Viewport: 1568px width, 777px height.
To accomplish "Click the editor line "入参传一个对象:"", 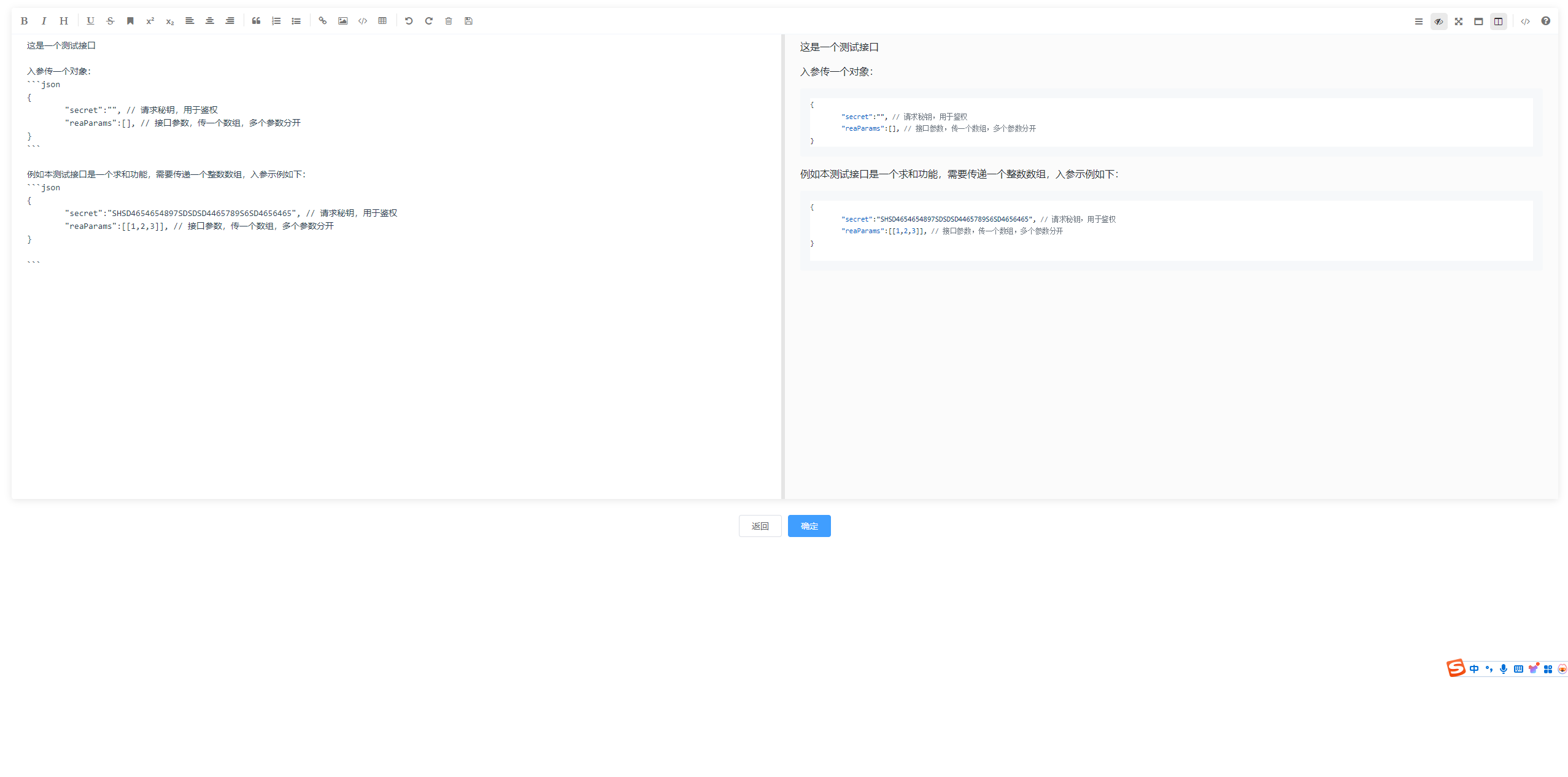I will pyautogui.click(x=59, y=71).
